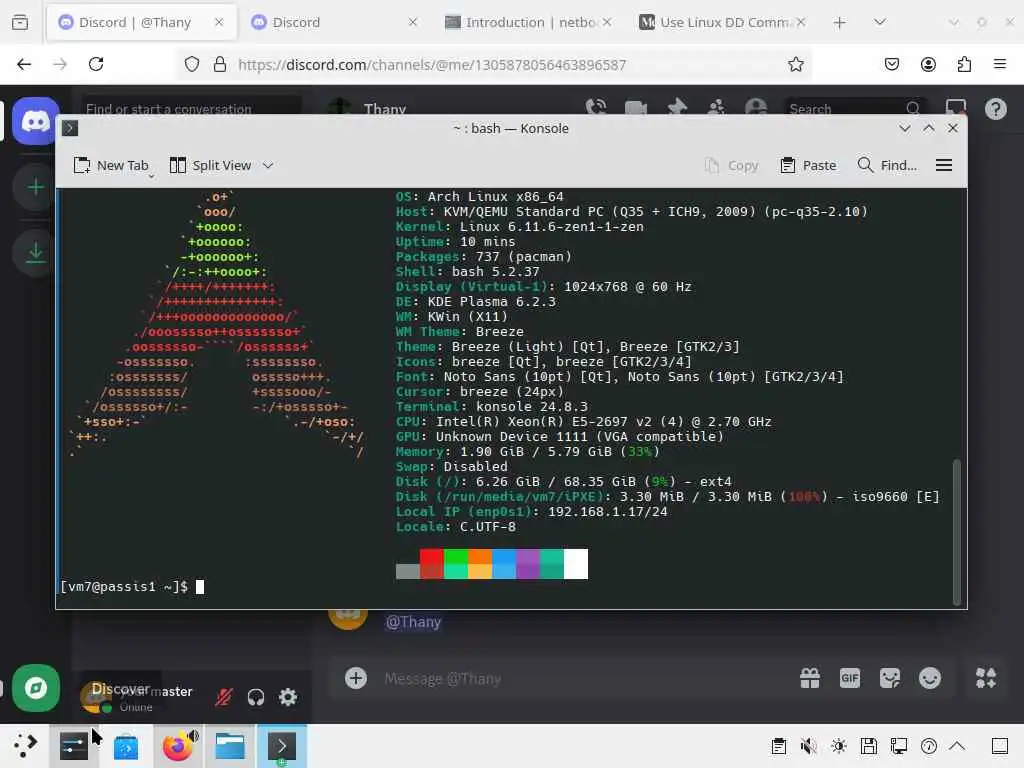1024x768 pixels.
Task: Open Discord inbox icon
Action: click(955, 108)
